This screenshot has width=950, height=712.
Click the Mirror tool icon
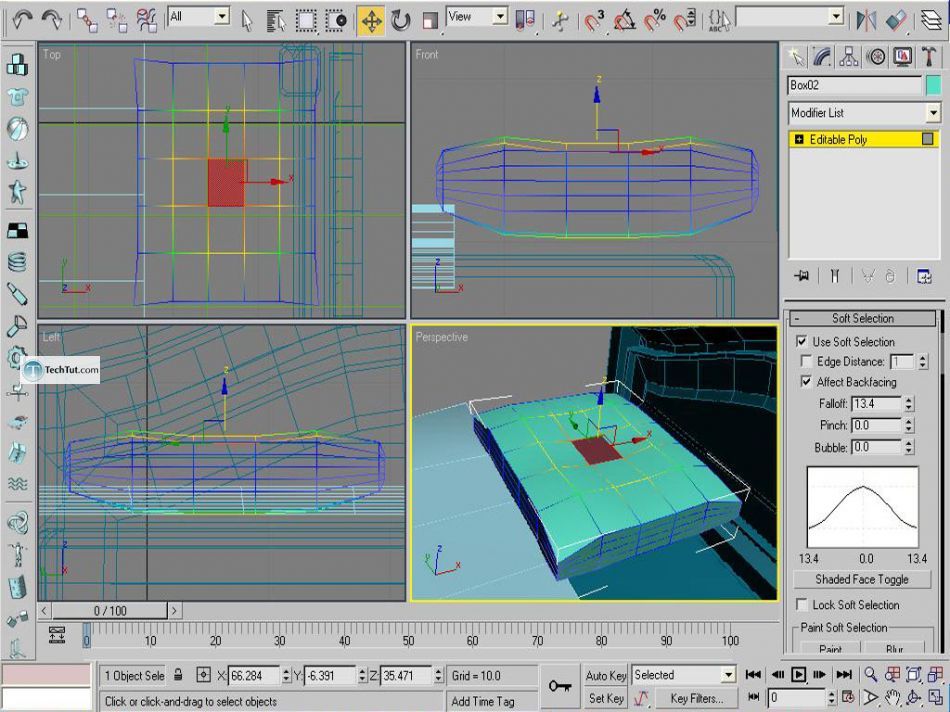pyautogui.click(x=866, y=21)
